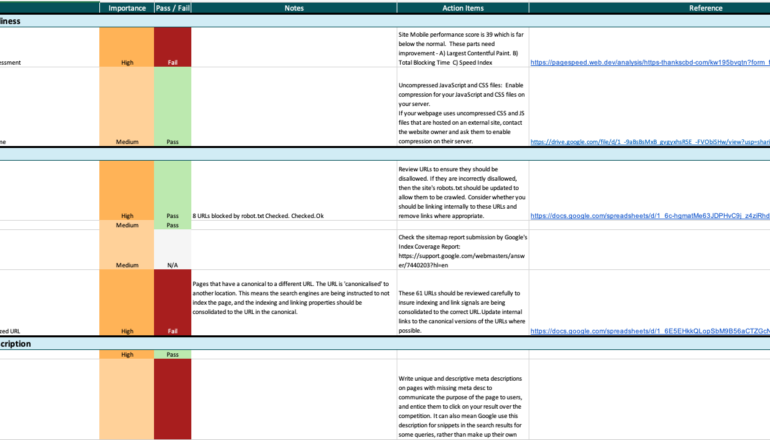Select the Action Items column header

463,8
